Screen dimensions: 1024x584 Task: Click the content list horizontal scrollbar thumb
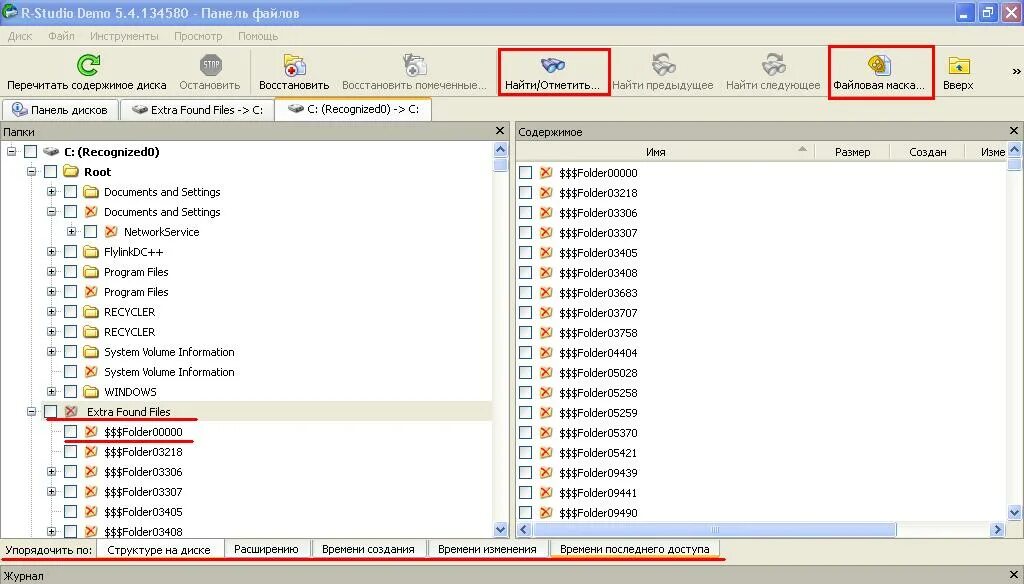pos(714,529)
